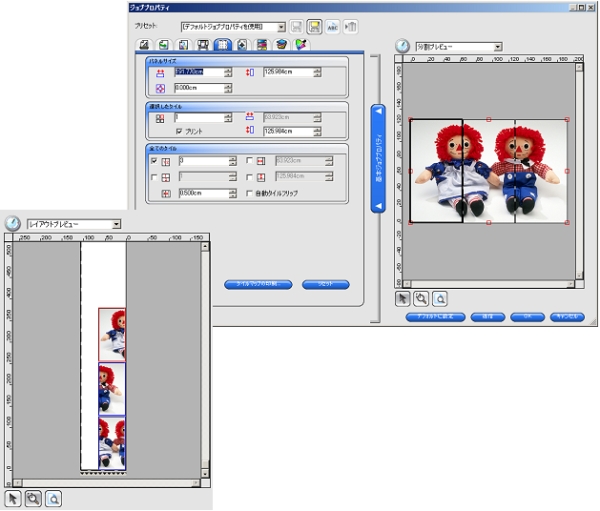Select the active tiling grid tab
The height and width of the screenshot is (511, 600).
coord(222,45)
